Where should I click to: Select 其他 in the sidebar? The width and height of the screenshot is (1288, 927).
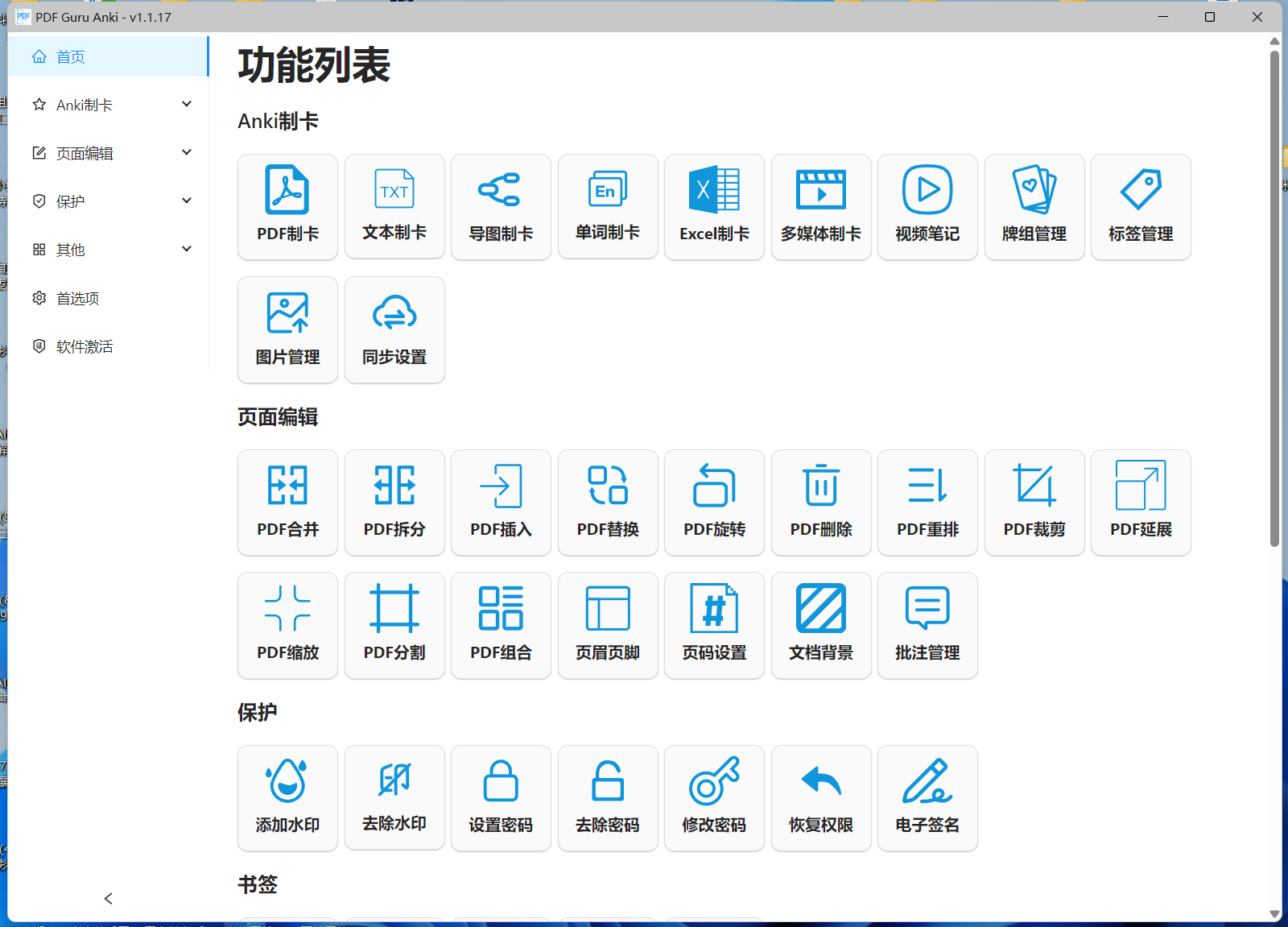(108, 250)
